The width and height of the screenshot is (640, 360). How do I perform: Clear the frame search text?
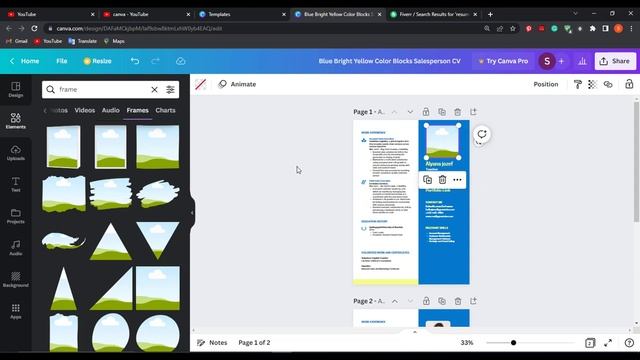click(154, 89)
